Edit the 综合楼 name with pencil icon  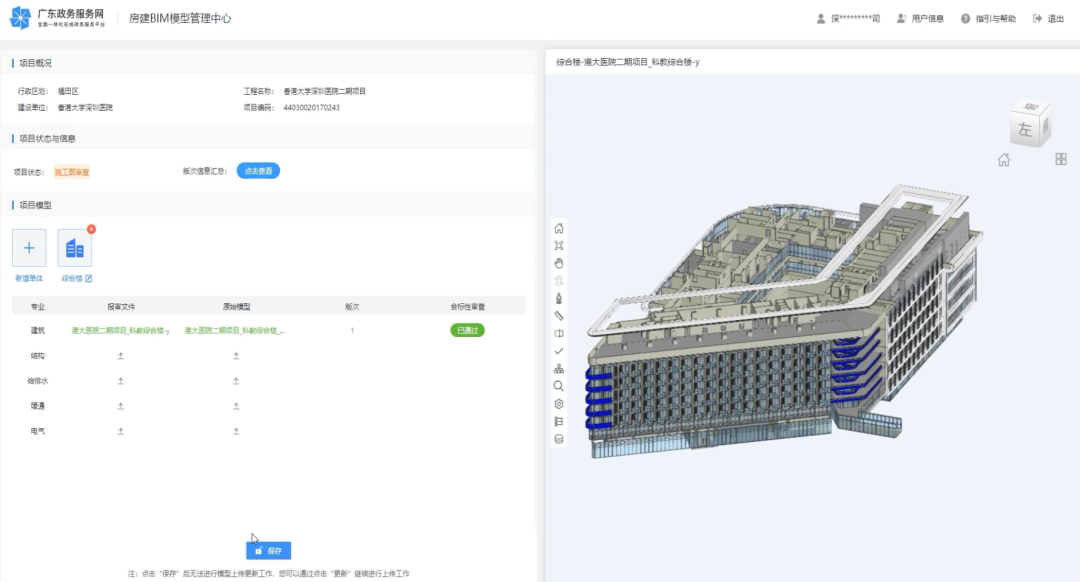pyautogui.click(x=88, y=278)
